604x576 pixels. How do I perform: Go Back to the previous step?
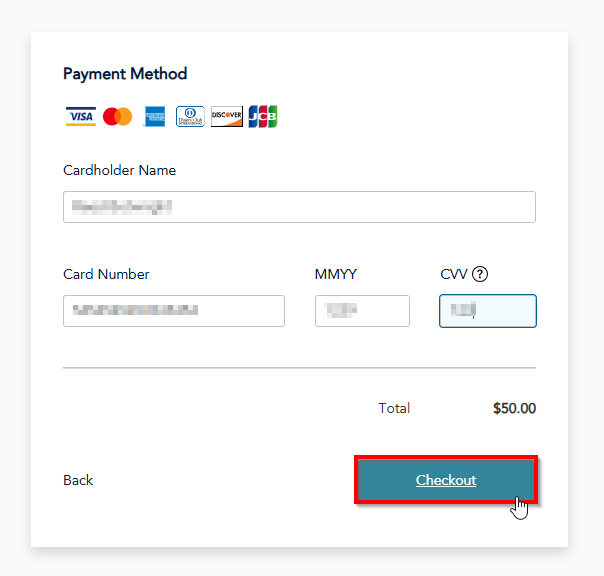78,480
